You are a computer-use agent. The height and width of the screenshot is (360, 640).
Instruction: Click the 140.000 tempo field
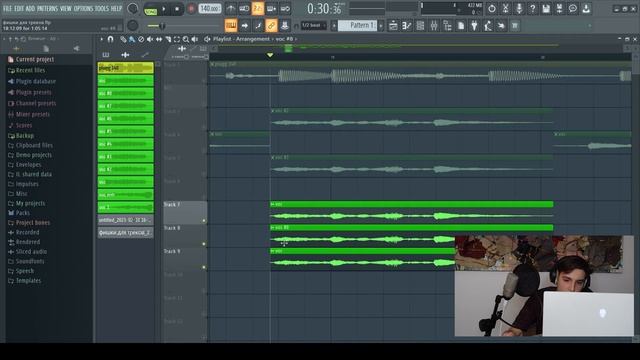pyautogui.click(x=210, y=9)
